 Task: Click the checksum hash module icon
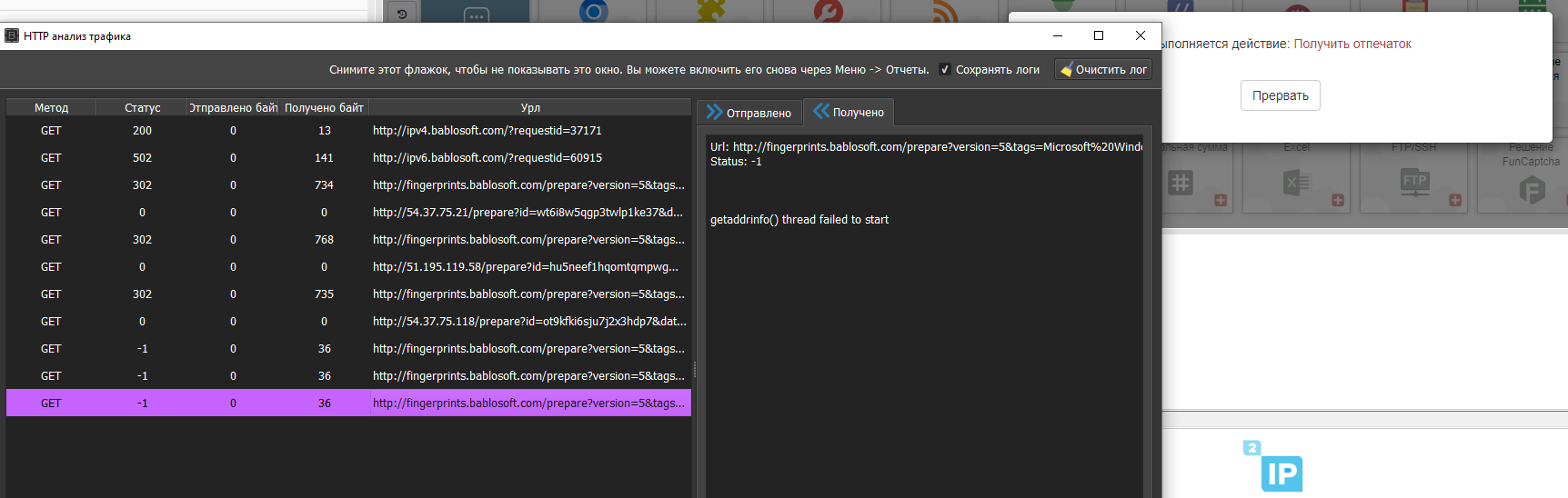(1180, 183)
